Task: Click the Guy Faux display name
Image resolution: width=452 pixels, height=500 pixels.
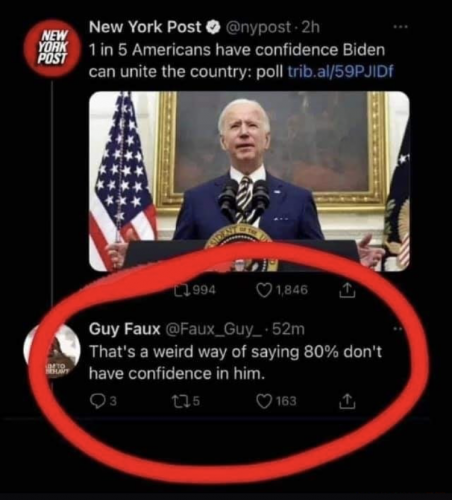Action: tap(124, 329)
